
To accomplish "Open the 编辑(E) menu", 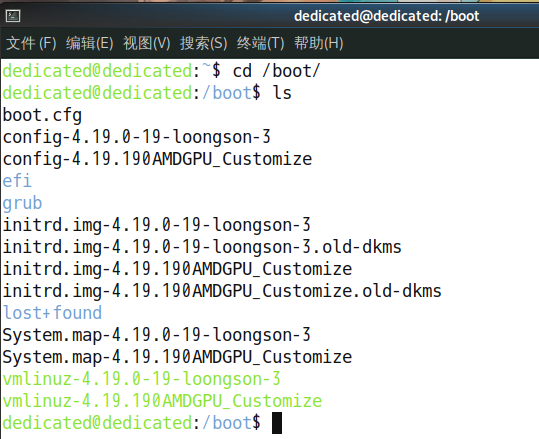I will tap(90, 43).
